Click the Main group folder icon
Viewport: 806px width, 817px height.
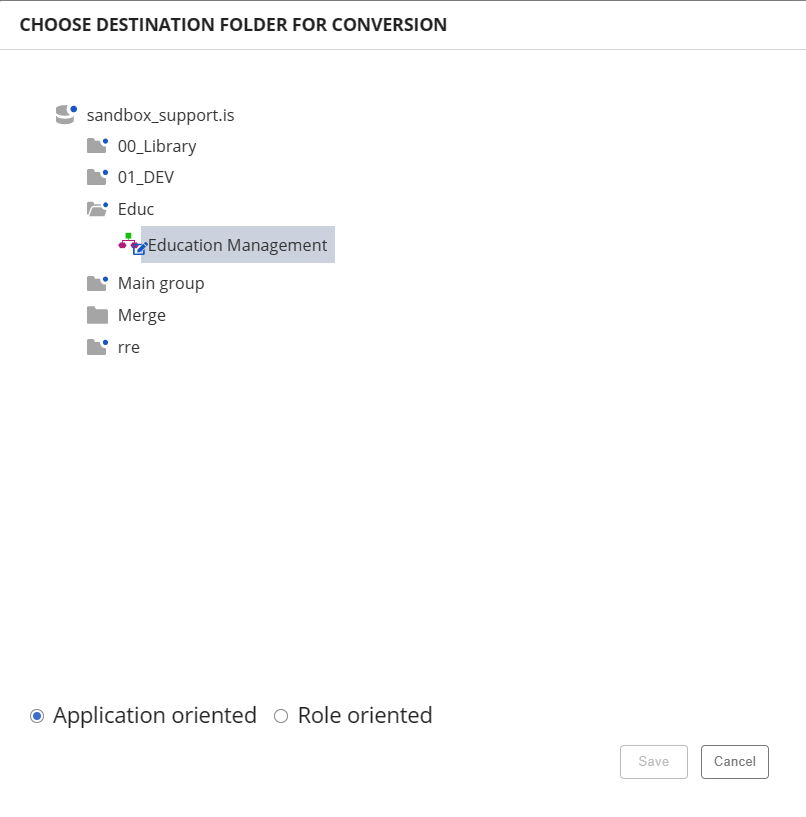pos(96,283)
